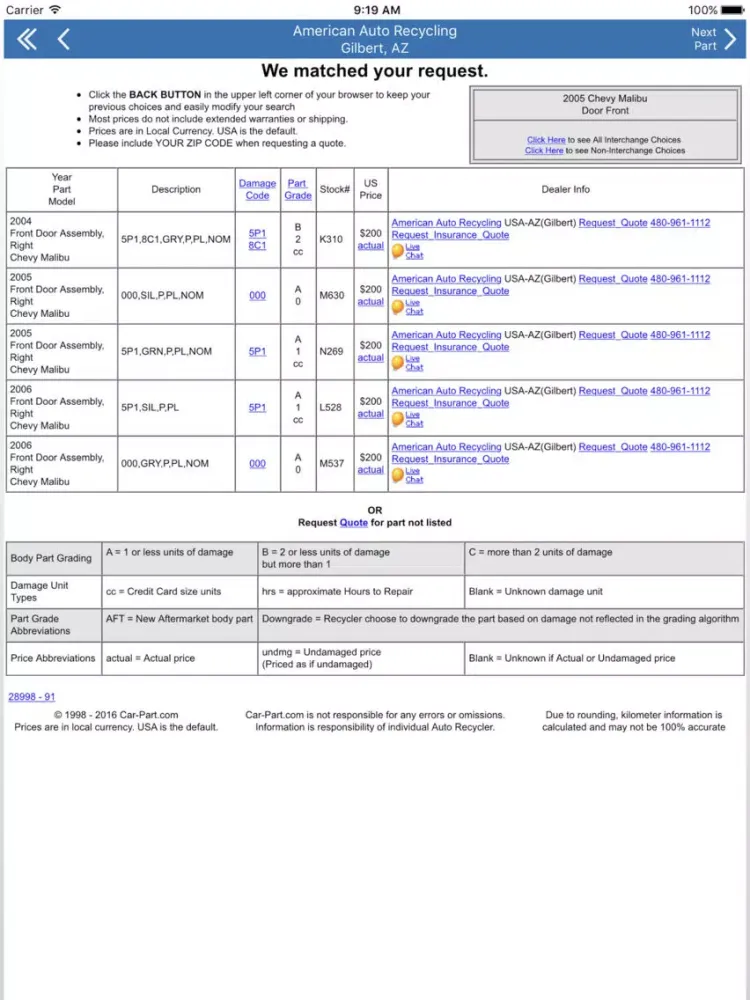The width and height of the screenshot is (750, 1000).
Task: Open American Auto Recycling link in M630 row
Action: tap(446, 279)
